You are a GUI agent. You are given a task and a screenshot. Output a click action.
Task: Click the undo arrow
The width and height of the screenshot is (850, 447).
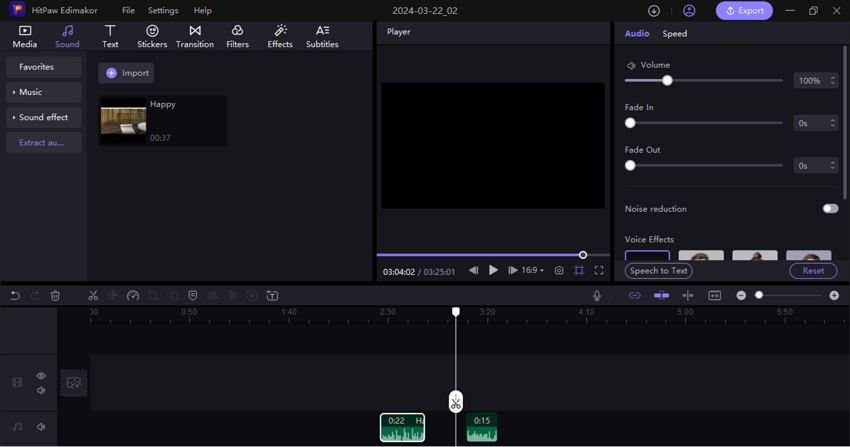tap(15, 296)
